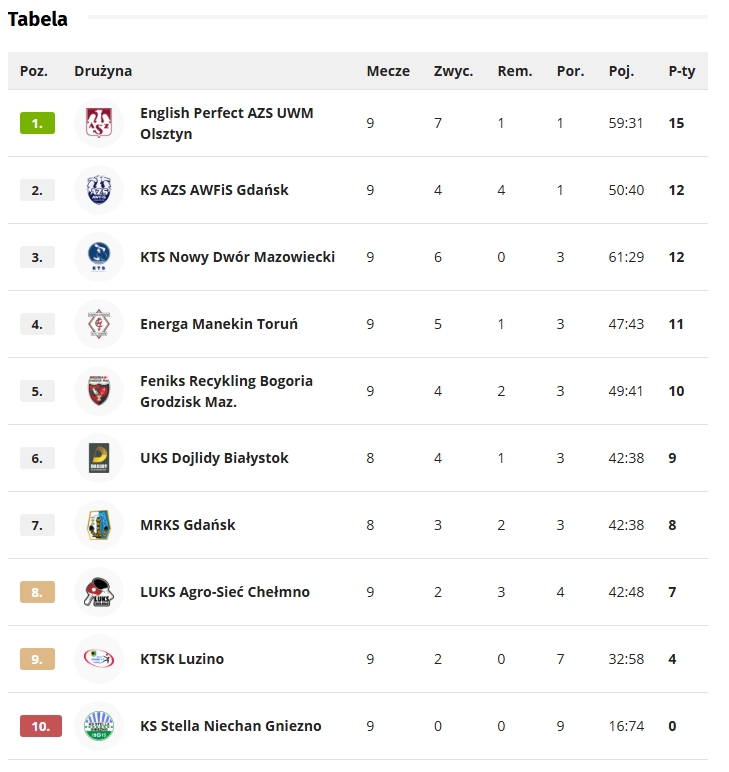Click the English Perfect AZS UWM Olsztyn logo
Viewport: 729px width, 772px height.
(98, 123)
